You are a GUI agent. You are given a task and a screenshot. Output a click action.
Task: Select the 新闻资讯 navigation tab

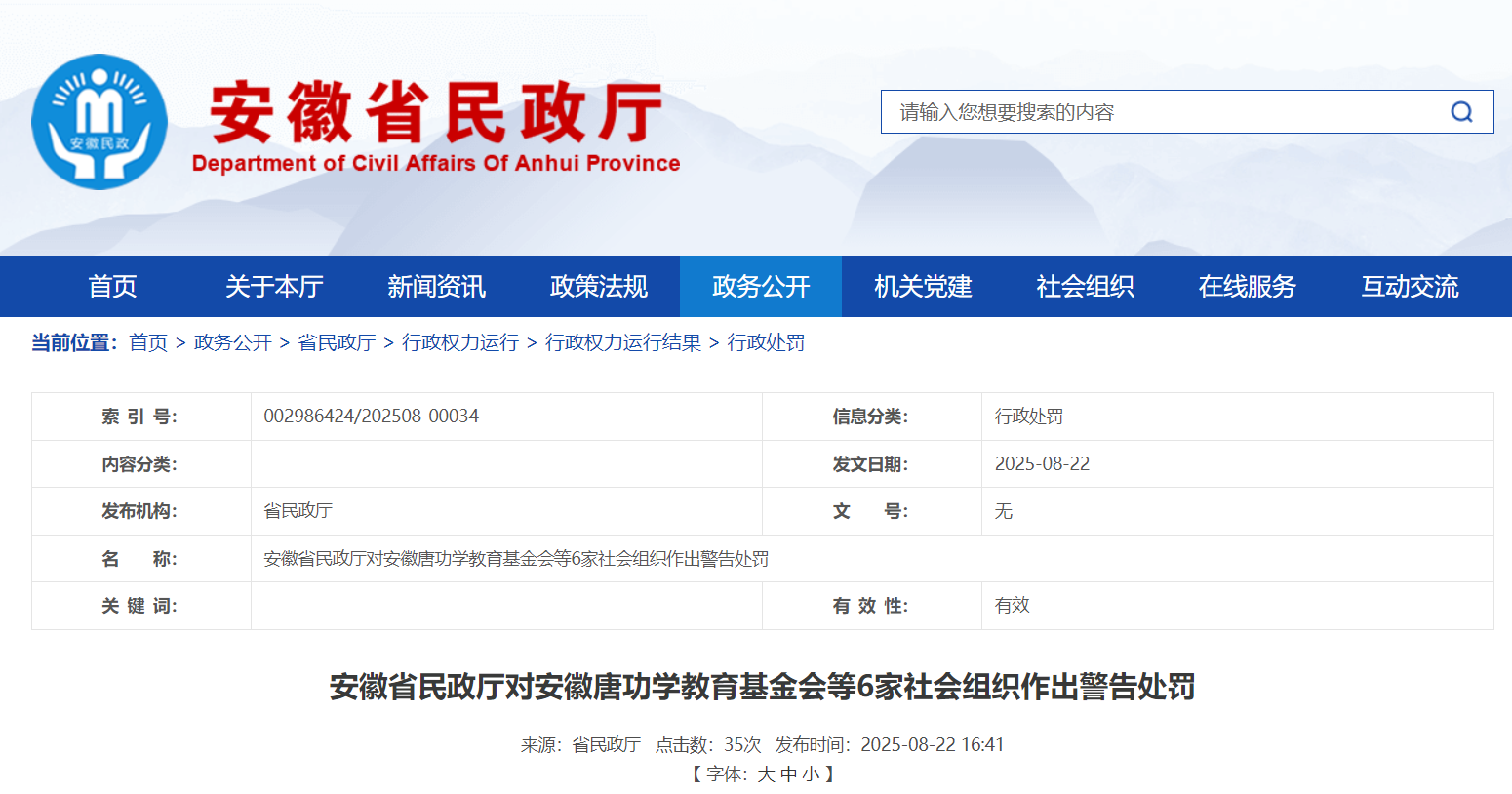tap(435, 286)
